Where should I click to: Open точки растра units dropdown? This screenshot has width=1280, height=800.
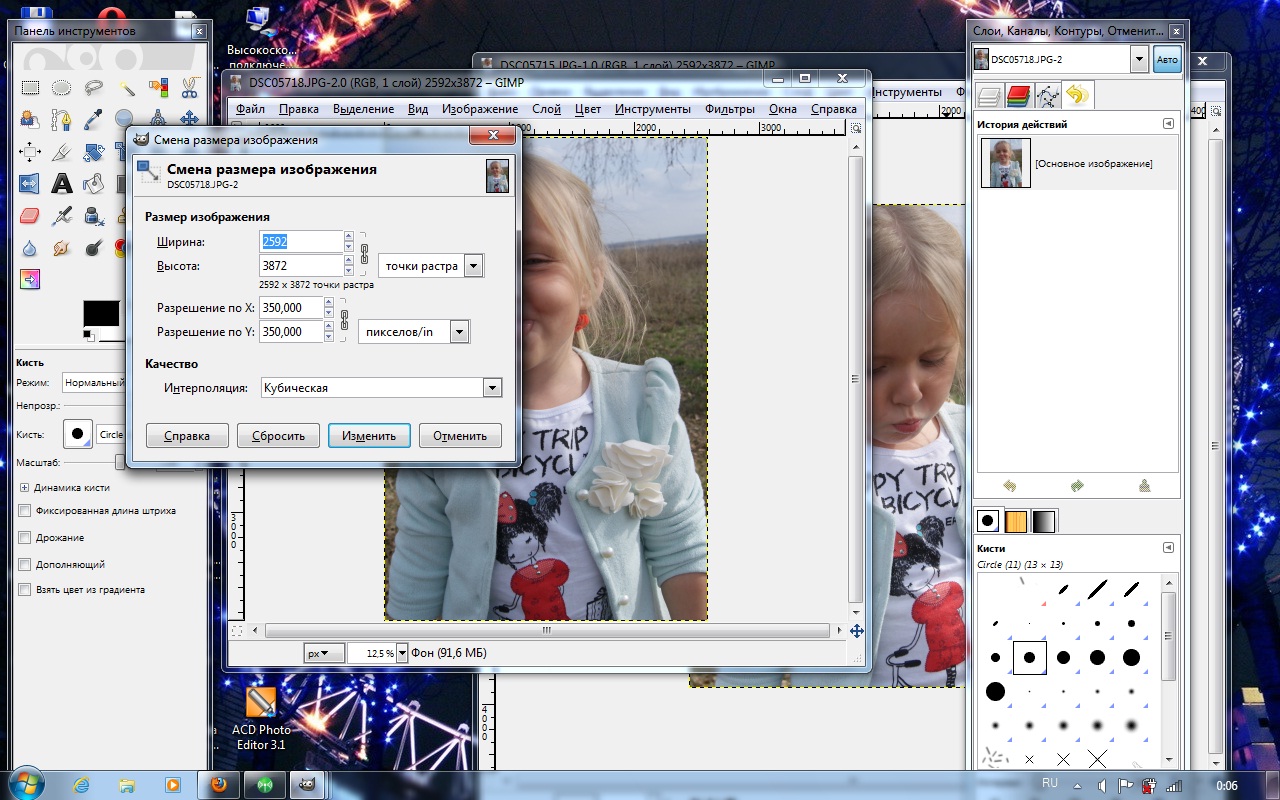431,266
